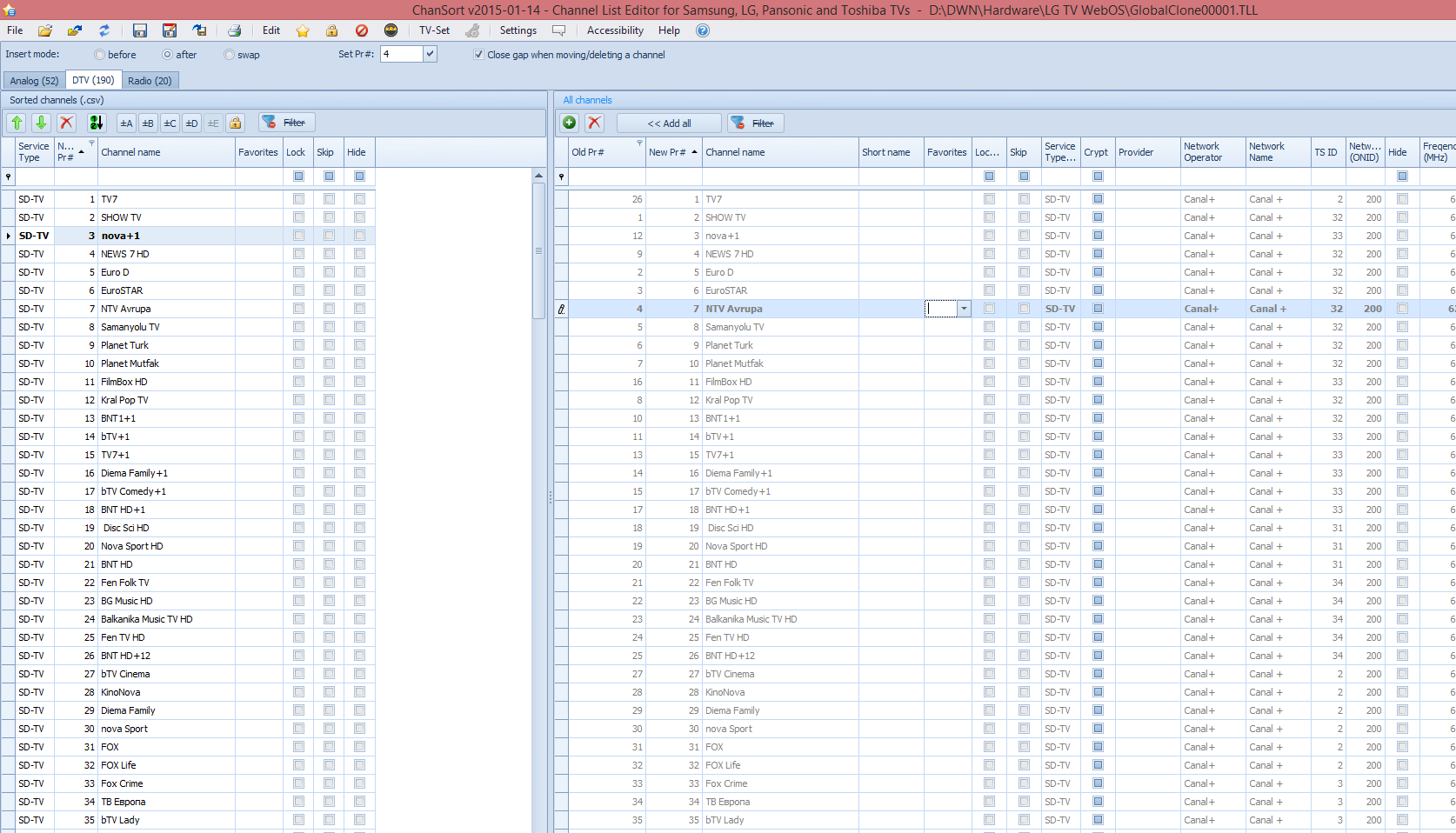
Task: Click green add channel plus icon
Action: (x=570, y=123)
